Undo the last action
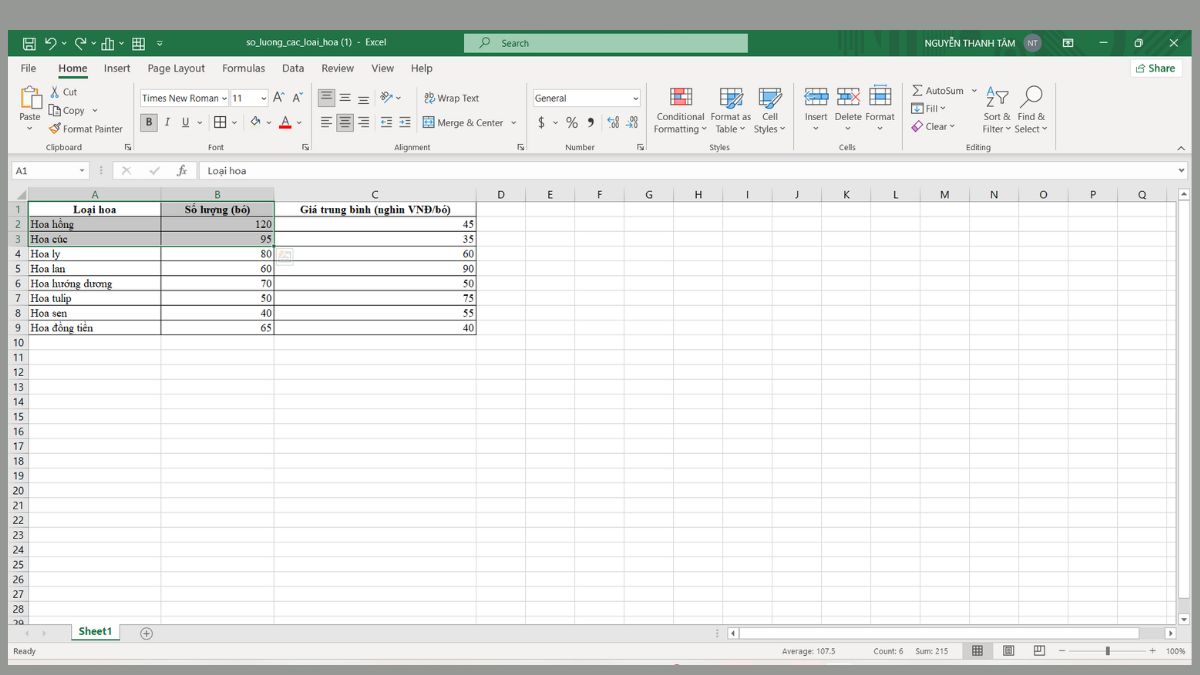1200x675 pixels. tap(50, 43)
